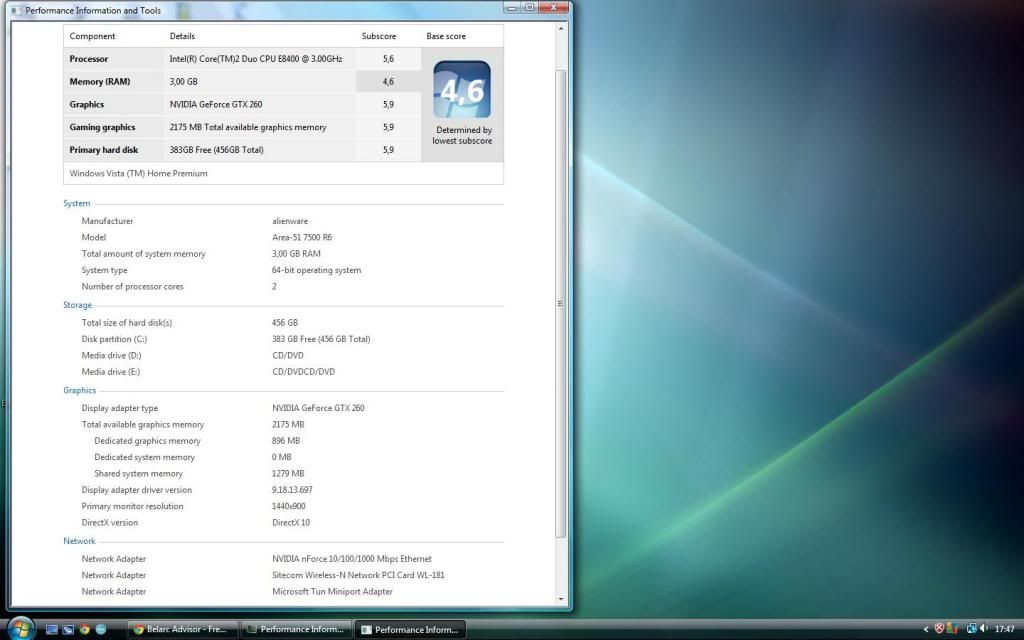Click the 'alienware' manufacturer value
The height and width of the screenshot is (640, 1024).
pyautogui.click(x=290, y=221)
